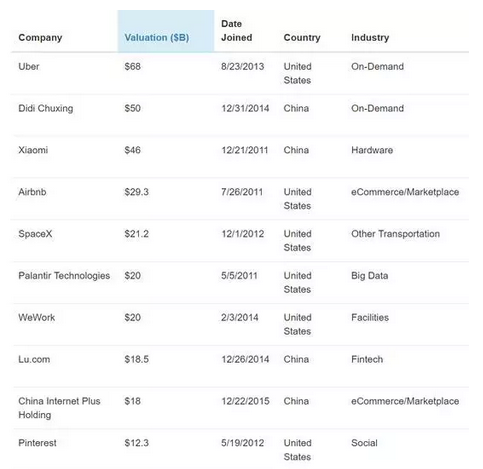Sort by the Valuation ($B) column header
Viewport: 483px width, 469px height.
[157, 37]
